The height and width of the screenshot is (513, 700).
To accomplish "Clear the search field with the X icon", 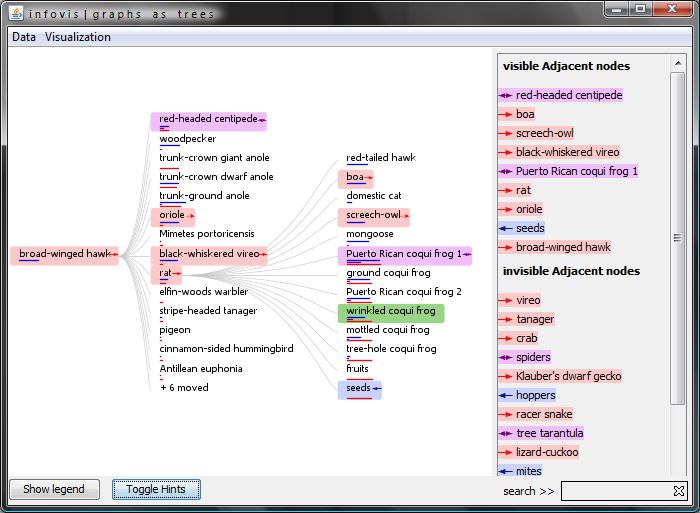I will tap(679, 491).
